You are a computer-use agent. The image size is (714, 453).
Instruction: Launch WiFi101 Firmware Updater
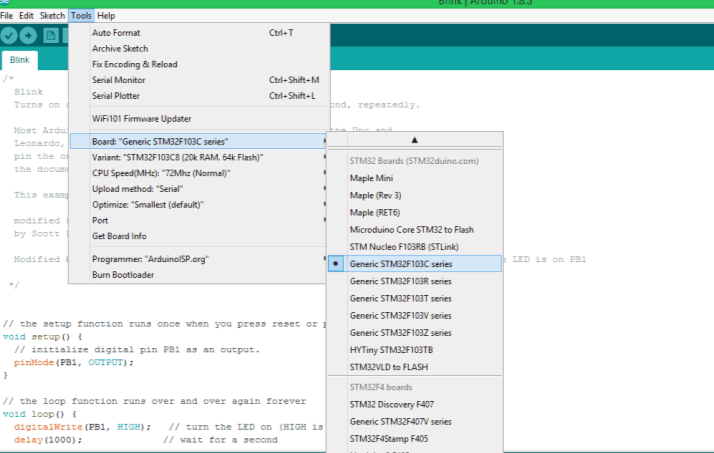[x=199, y=118]
